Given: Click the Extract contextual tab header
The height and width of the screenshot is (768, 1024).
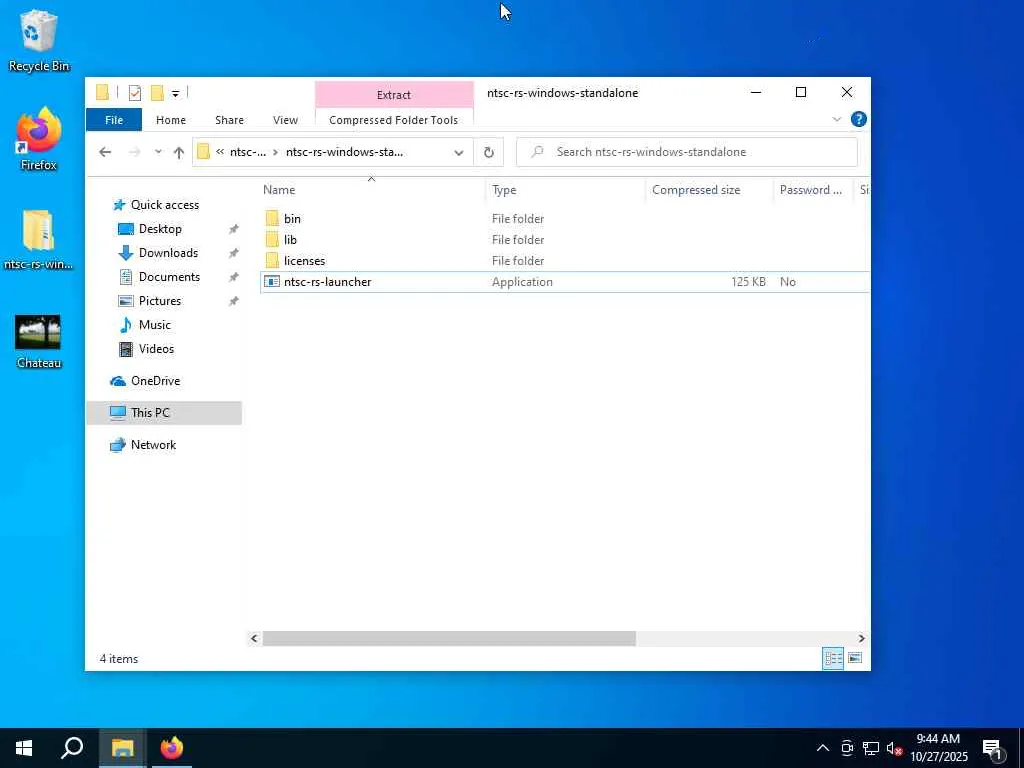Looking at the screenshot, I should (394, 95).
